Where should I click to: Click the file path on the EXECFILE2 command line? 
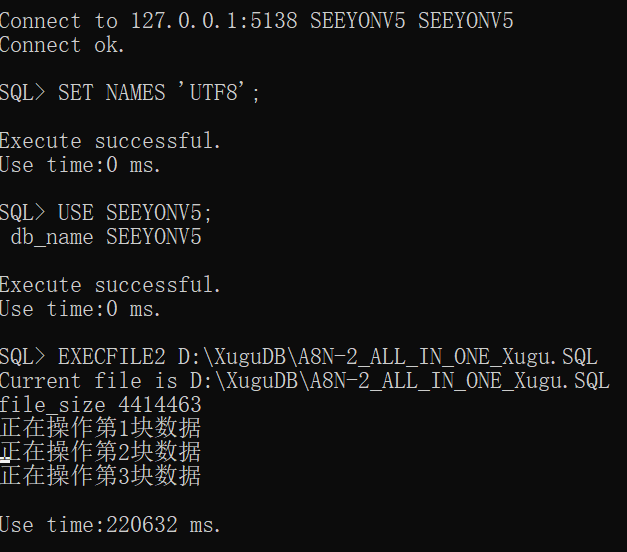387,357
